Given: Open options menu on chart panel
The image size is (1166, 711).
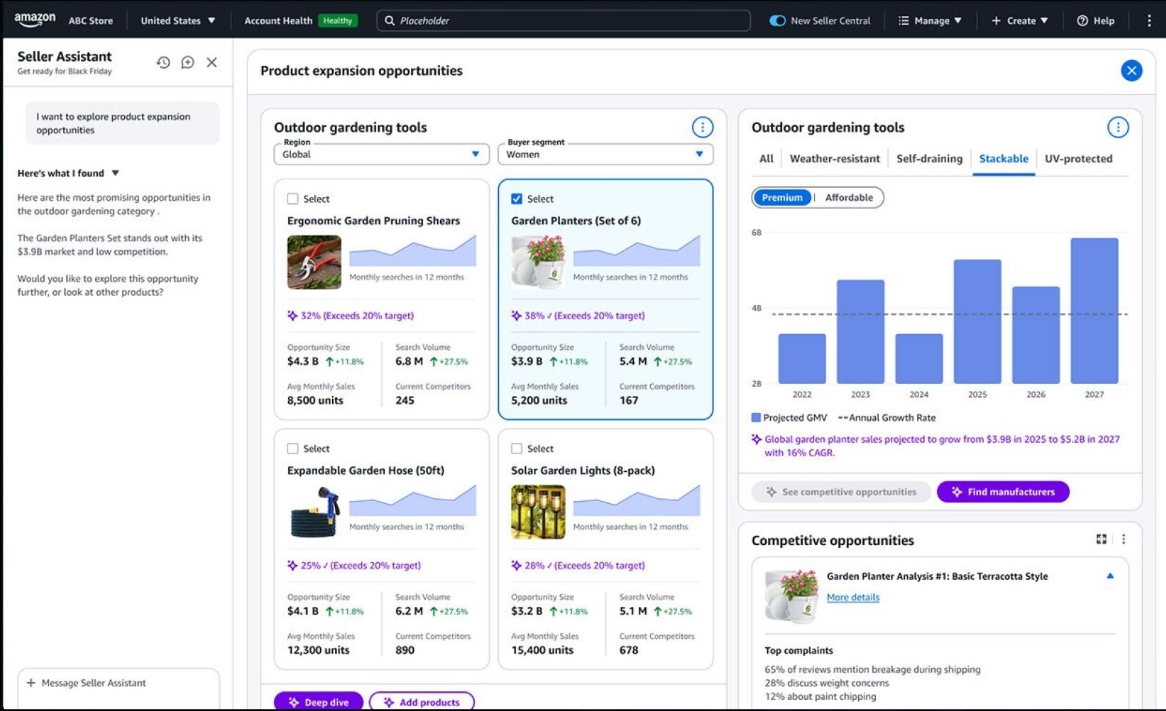Looking at the screenshot, I should coord(1118,127).
